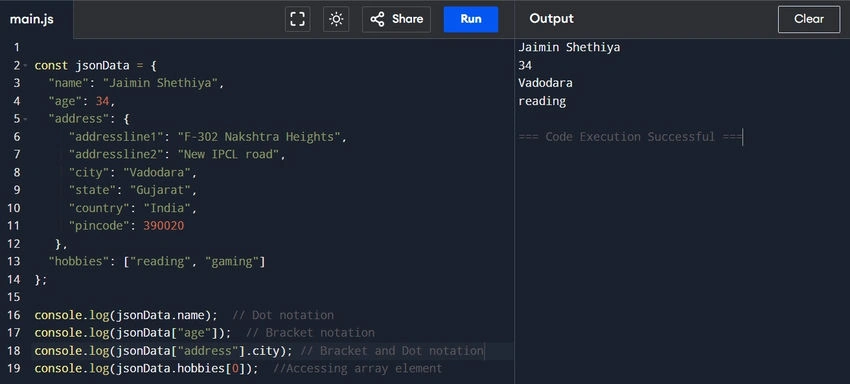The height and width of the screenshot is (384, 850).
Task: Click the age value 34 in code
Action: [x=102, y=101]
